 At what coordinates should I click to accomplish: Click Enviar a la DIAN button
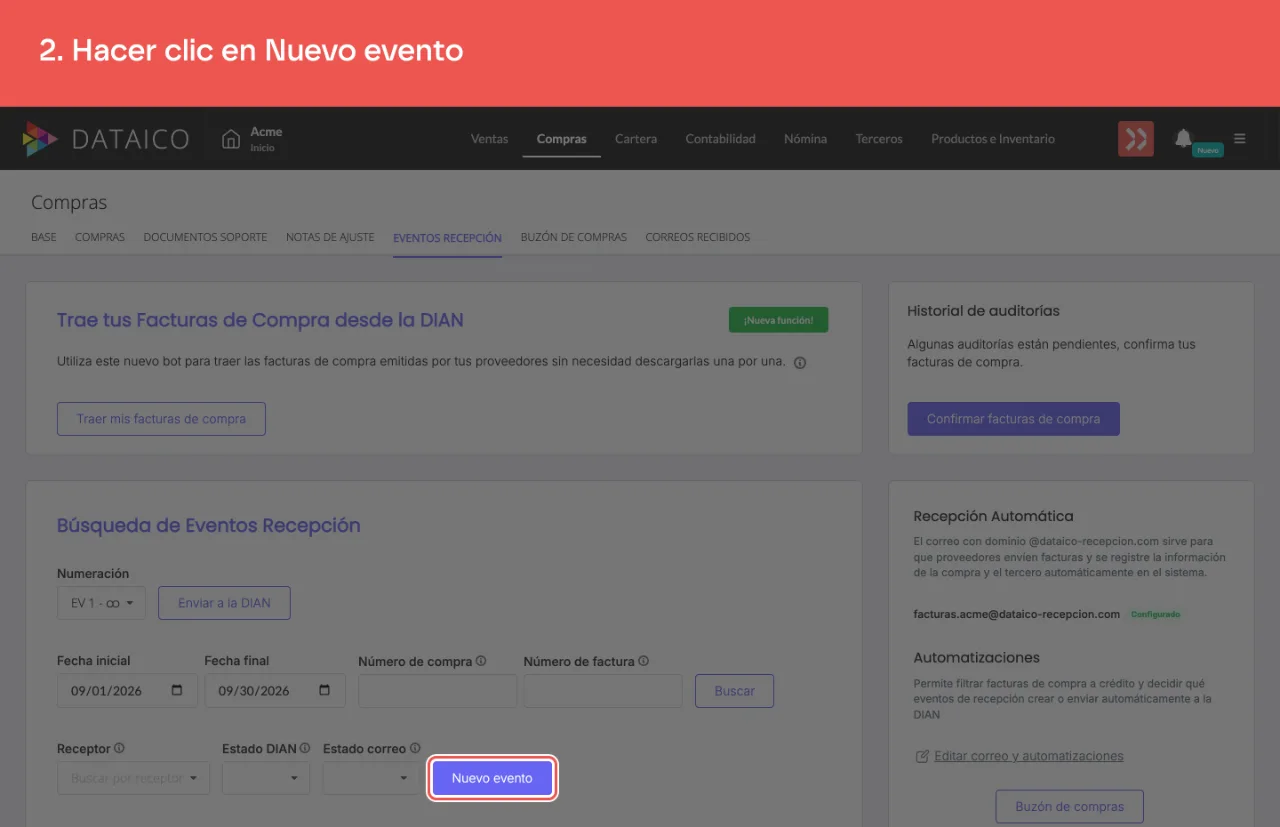pos(224,603)
